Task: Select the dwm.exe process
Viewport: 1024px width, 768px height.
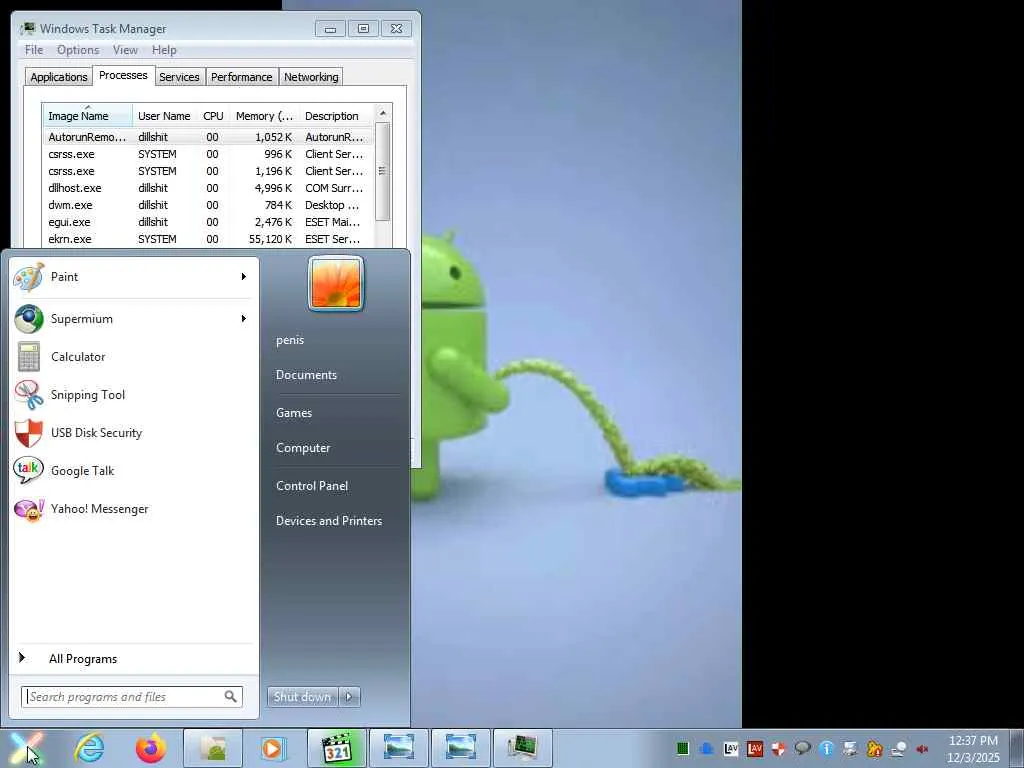Action: (x=208, y=205)
